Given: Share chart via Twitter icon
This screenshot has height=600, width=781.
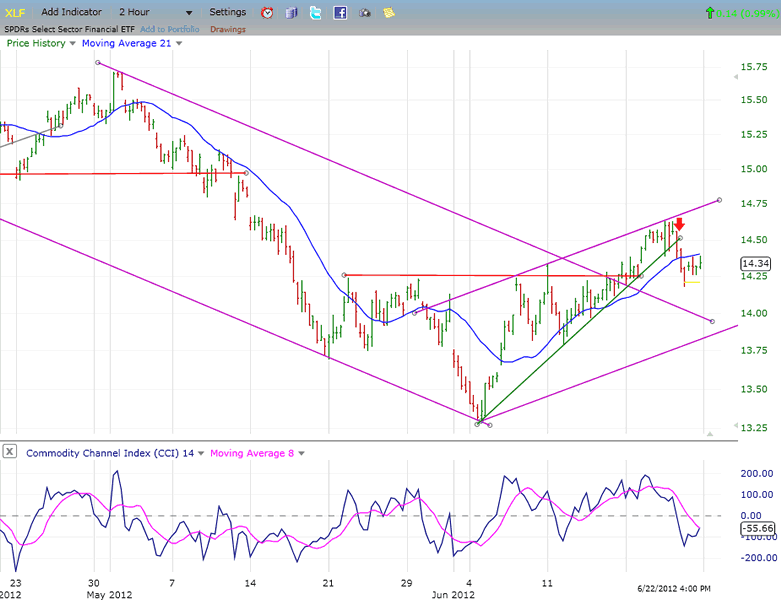Looking at the screenshot, I should (x=316, y=13).
